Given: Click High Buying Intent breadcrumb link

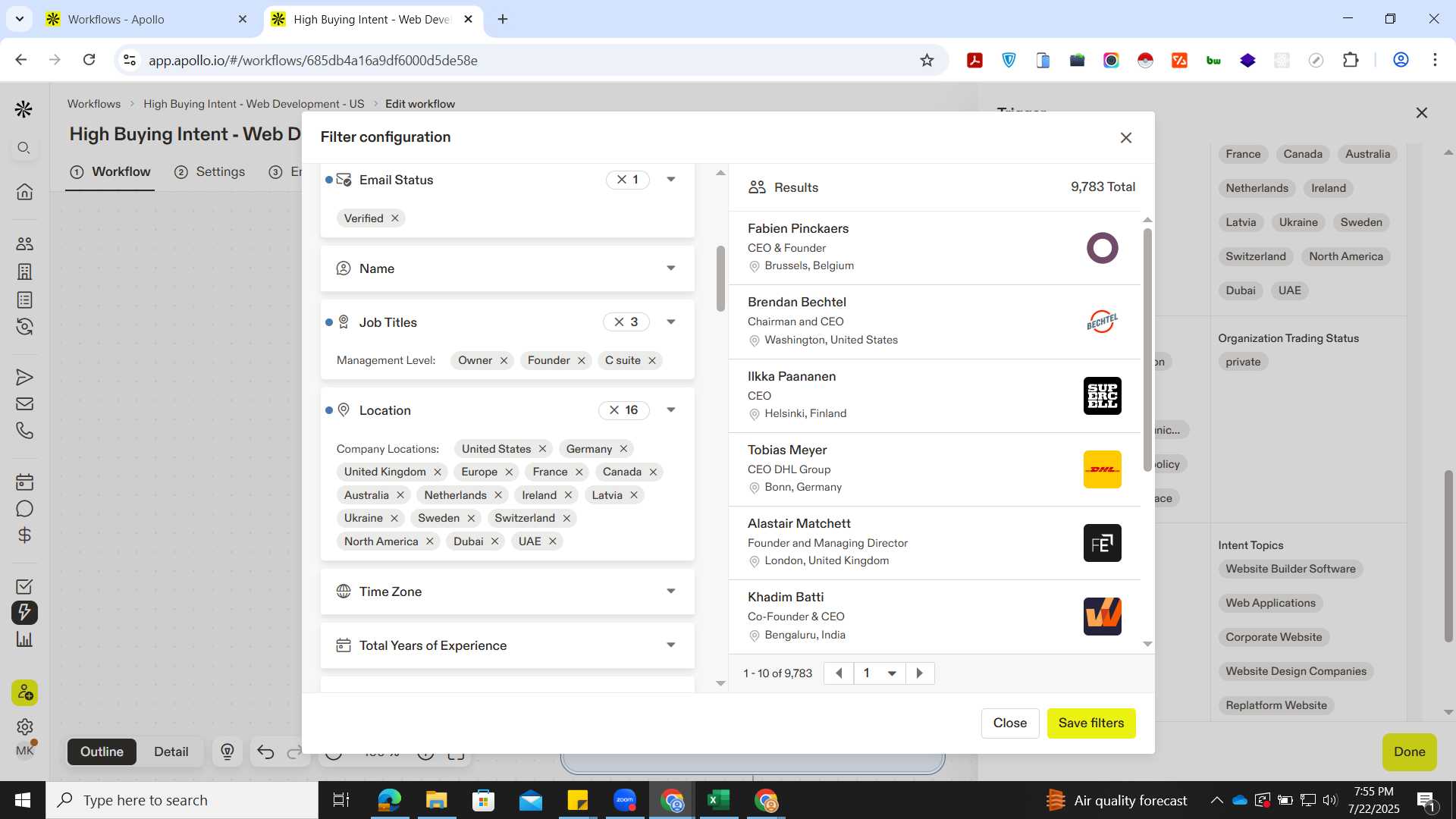Looking at the screenshot, I should coord(253,104).
